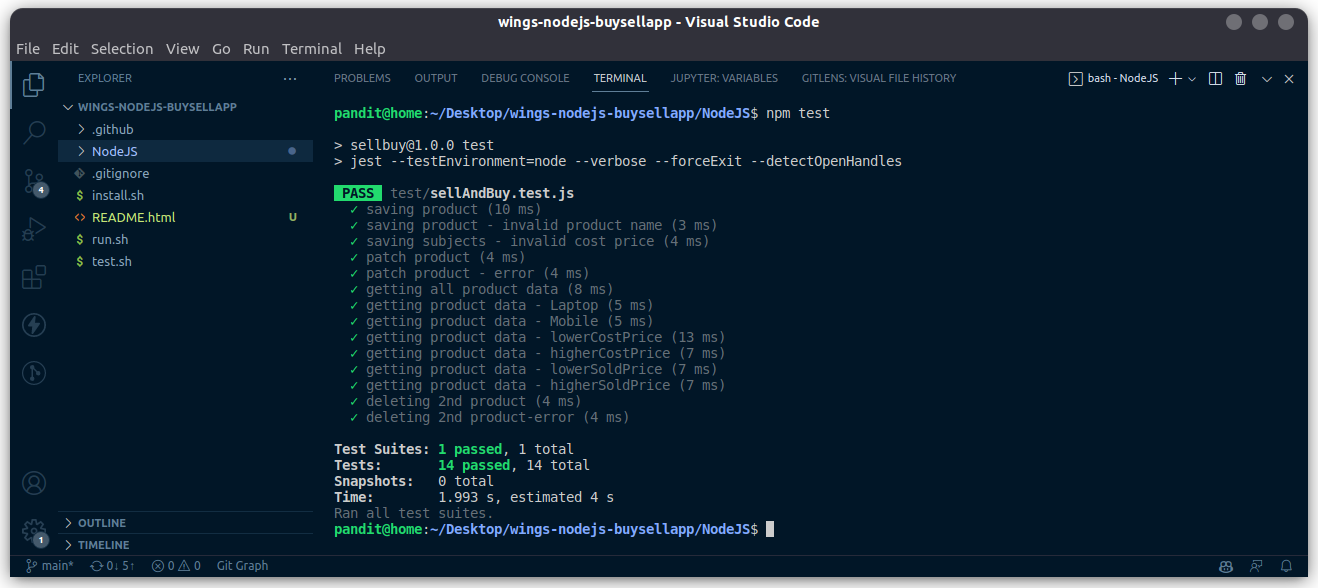Click the 'npm test' command text
Screen dimensions: 1318x588
coord(798,113)
